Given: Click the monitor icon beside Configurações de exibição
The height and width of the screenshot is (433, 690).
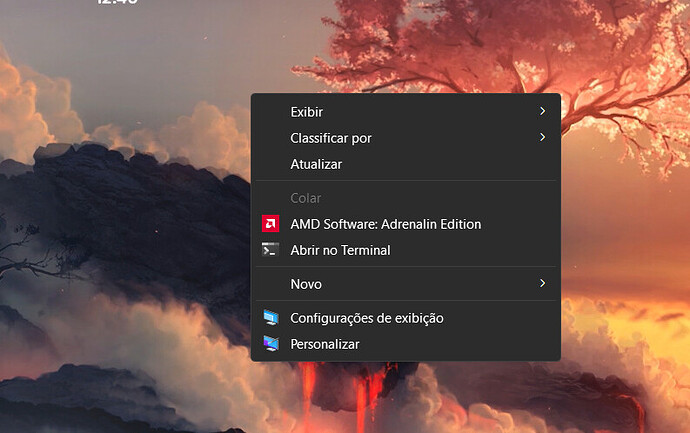Looking at the screenshot, I should click(270, 318).
